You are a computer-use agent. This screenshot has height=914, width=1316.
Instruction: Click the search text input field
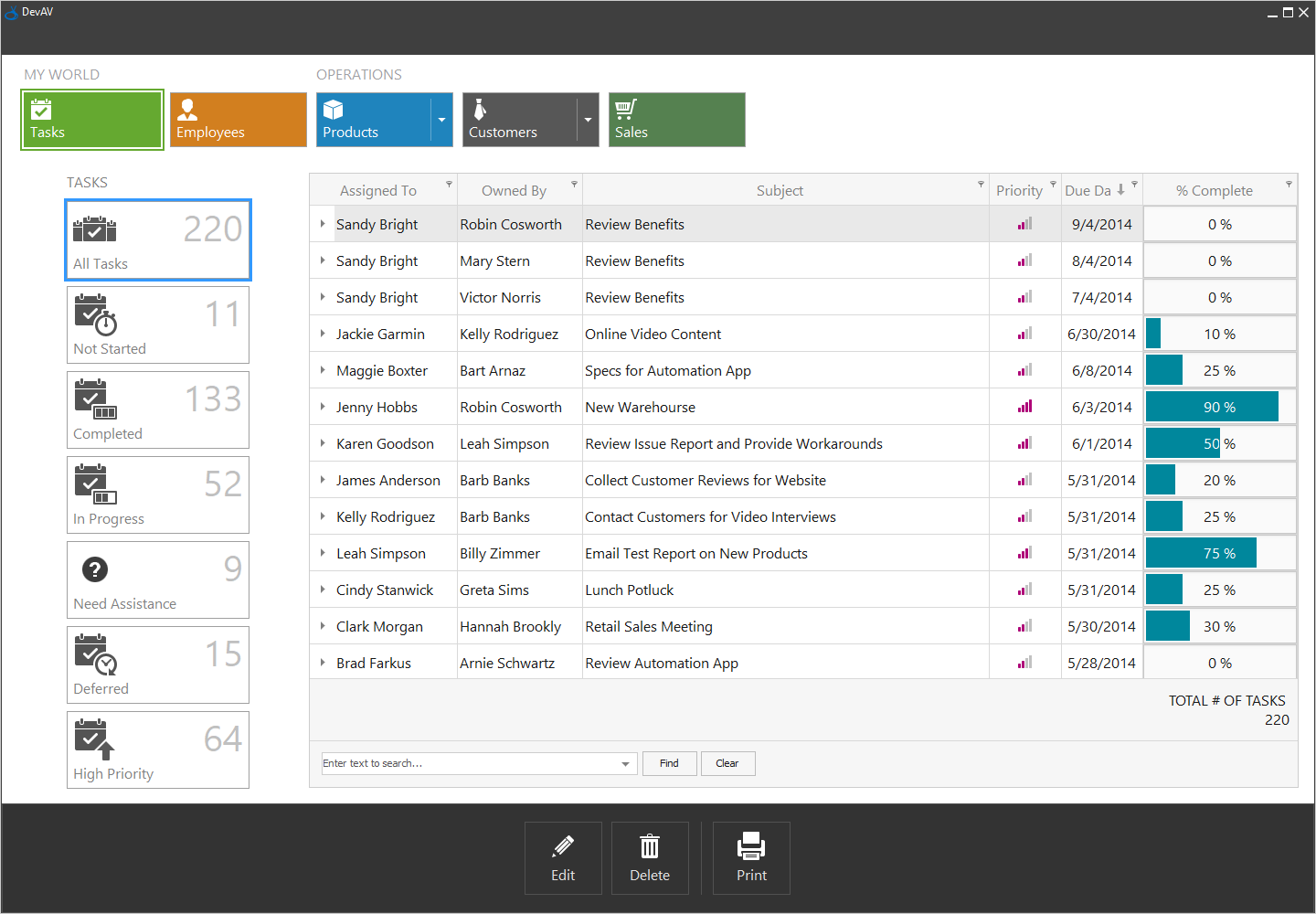point(457,763)
